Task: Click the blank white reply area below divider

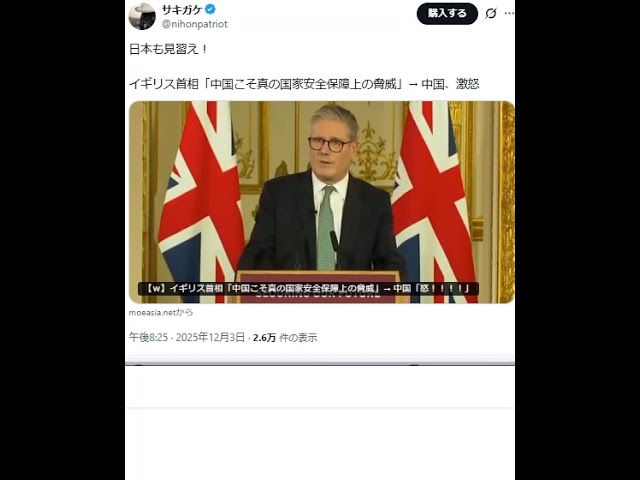Action: [320, 387]
